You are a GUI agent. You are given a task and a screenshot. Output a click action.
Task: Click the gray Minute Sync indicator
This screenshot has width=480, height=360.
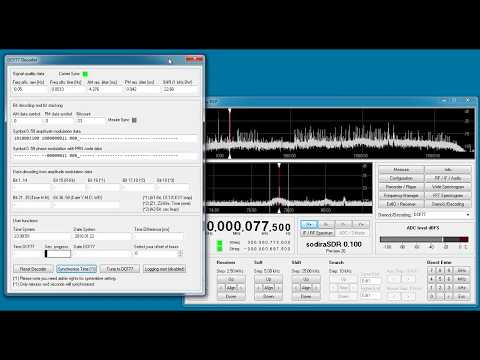click(x=134, y=120)
